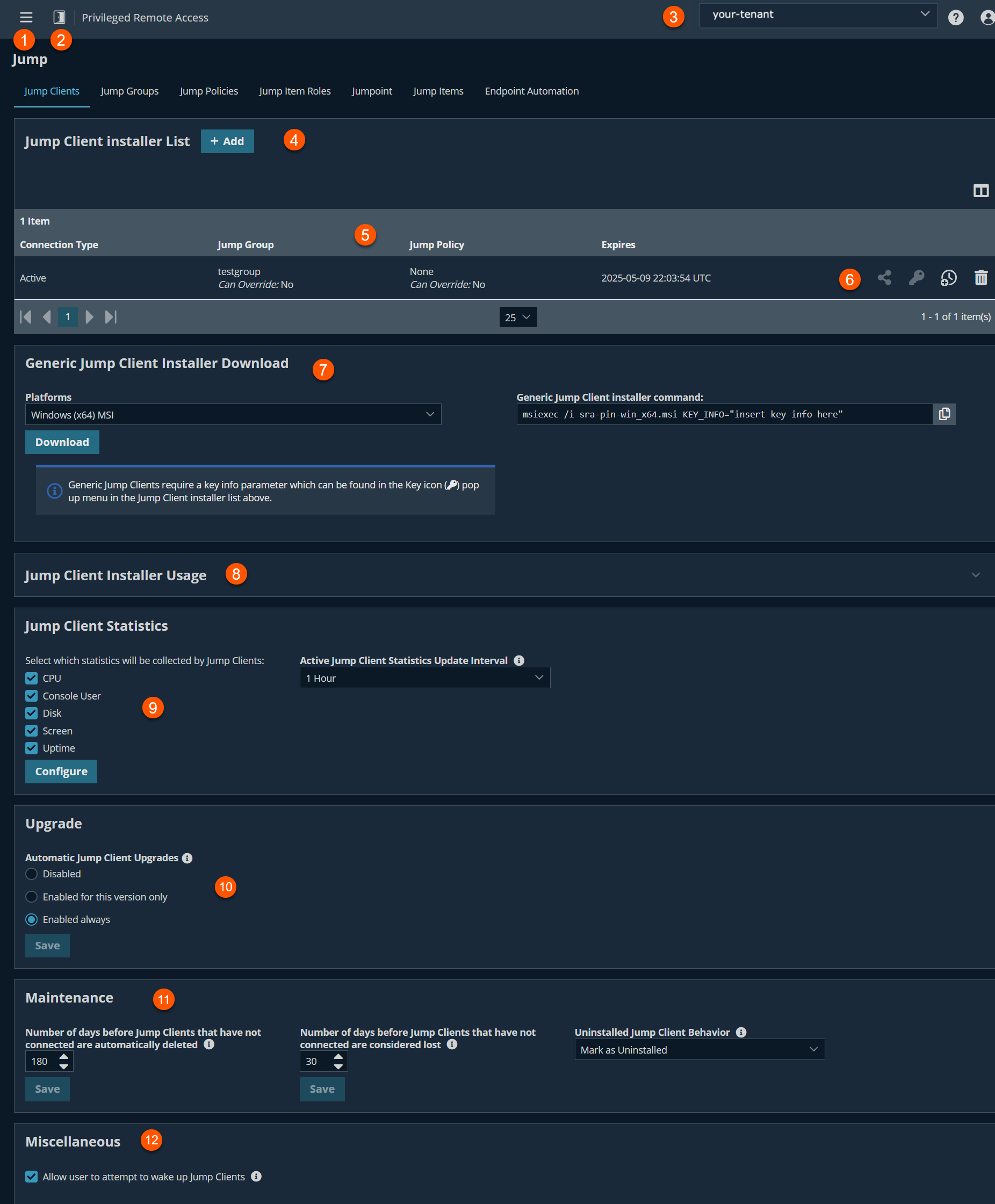995x1204 pixels.
Task: Switch to the Endpoint Automation tab
Action: 531,91
